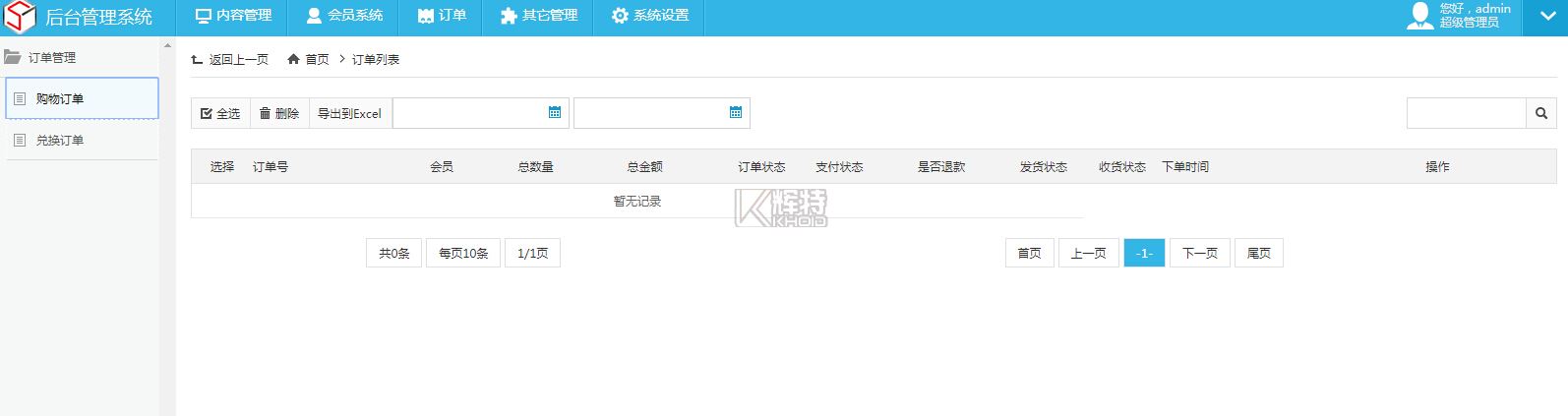Open the 会员系统 menu
Image resolution: width=1568 pixels, height=416 pixels.
point(344,17)
